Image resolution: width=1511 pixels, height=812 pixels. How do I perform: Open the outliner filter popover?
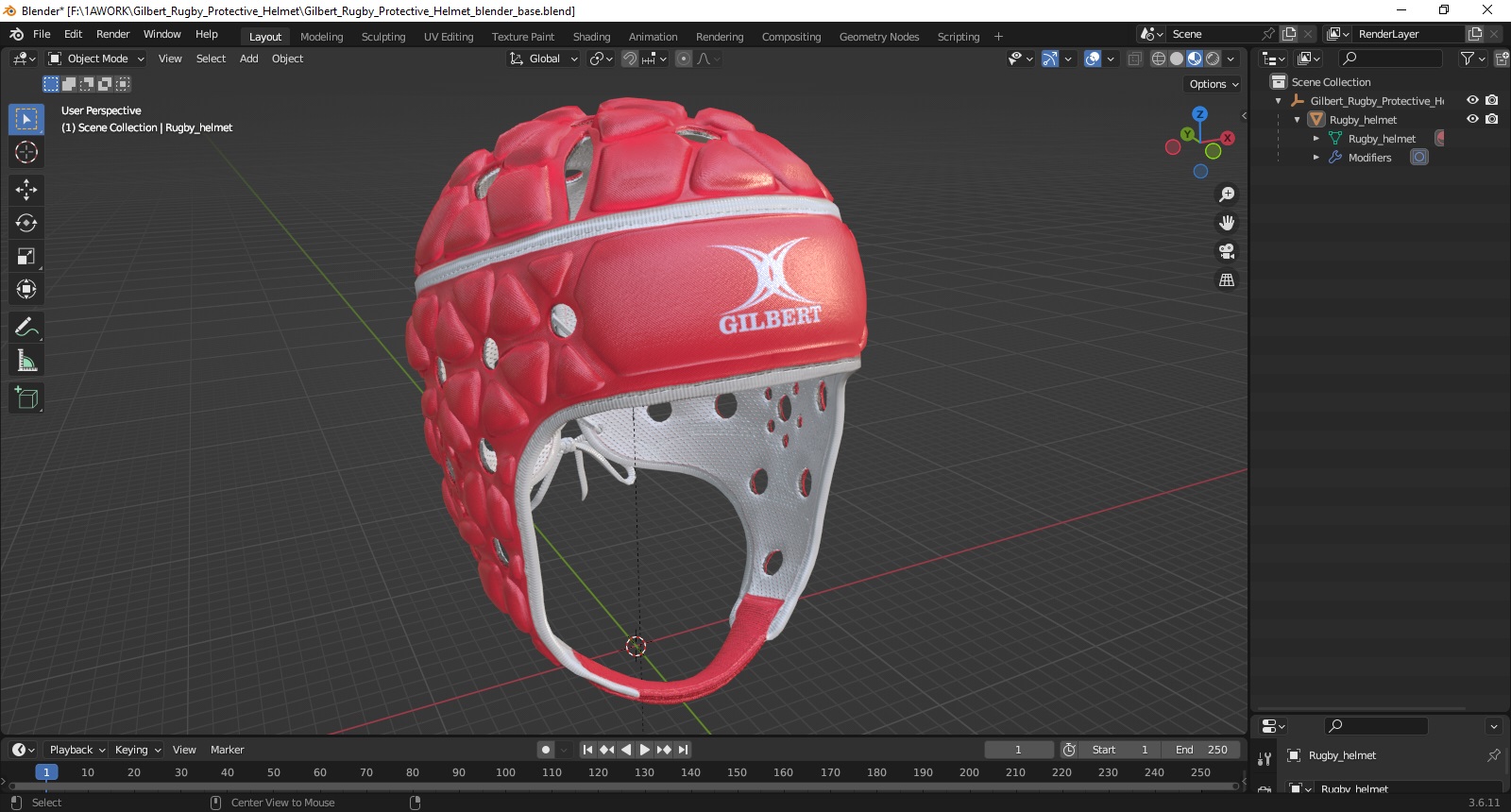pyautogui.click(x=1472, y=59)
